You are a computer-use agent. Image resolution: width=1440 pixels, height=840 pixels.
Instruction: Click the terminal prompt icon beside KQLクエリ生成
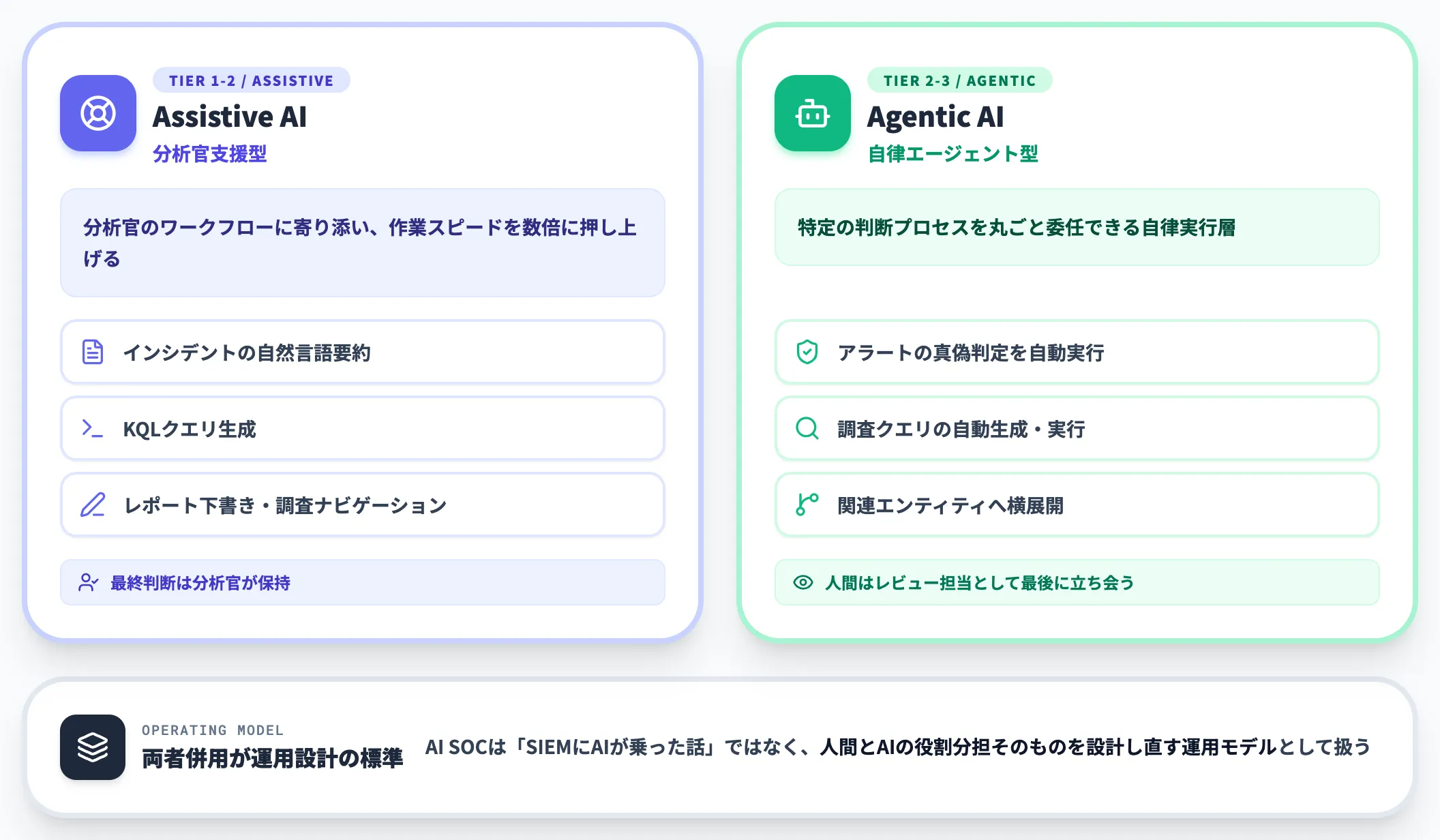pyautogui.click(x=93, y=428)
